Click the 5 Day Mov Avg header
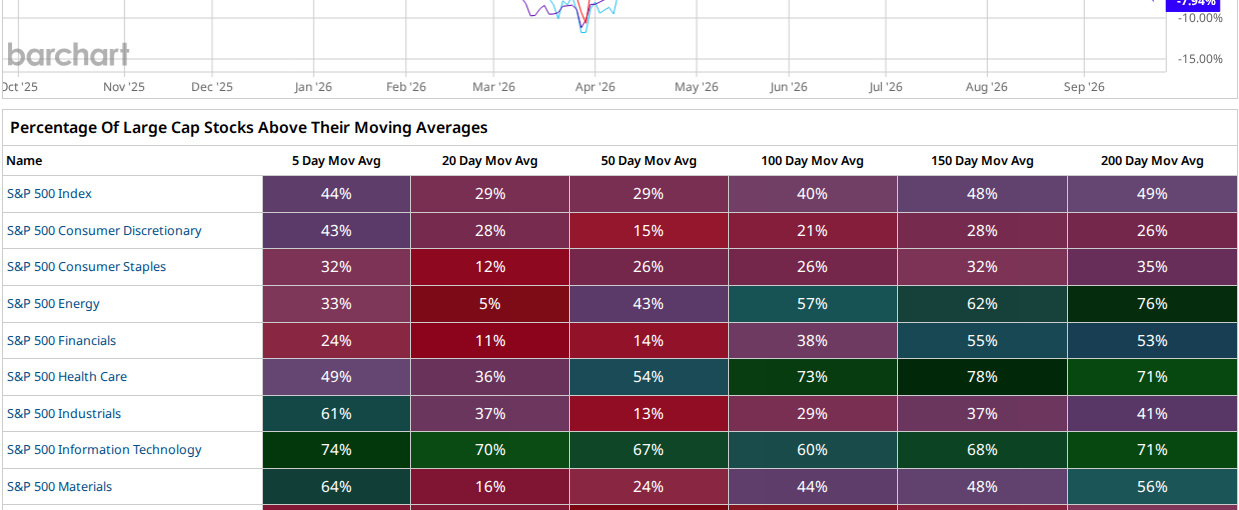Image resolution: width=1239 pixels, height=510 pixels. [336, 161]
